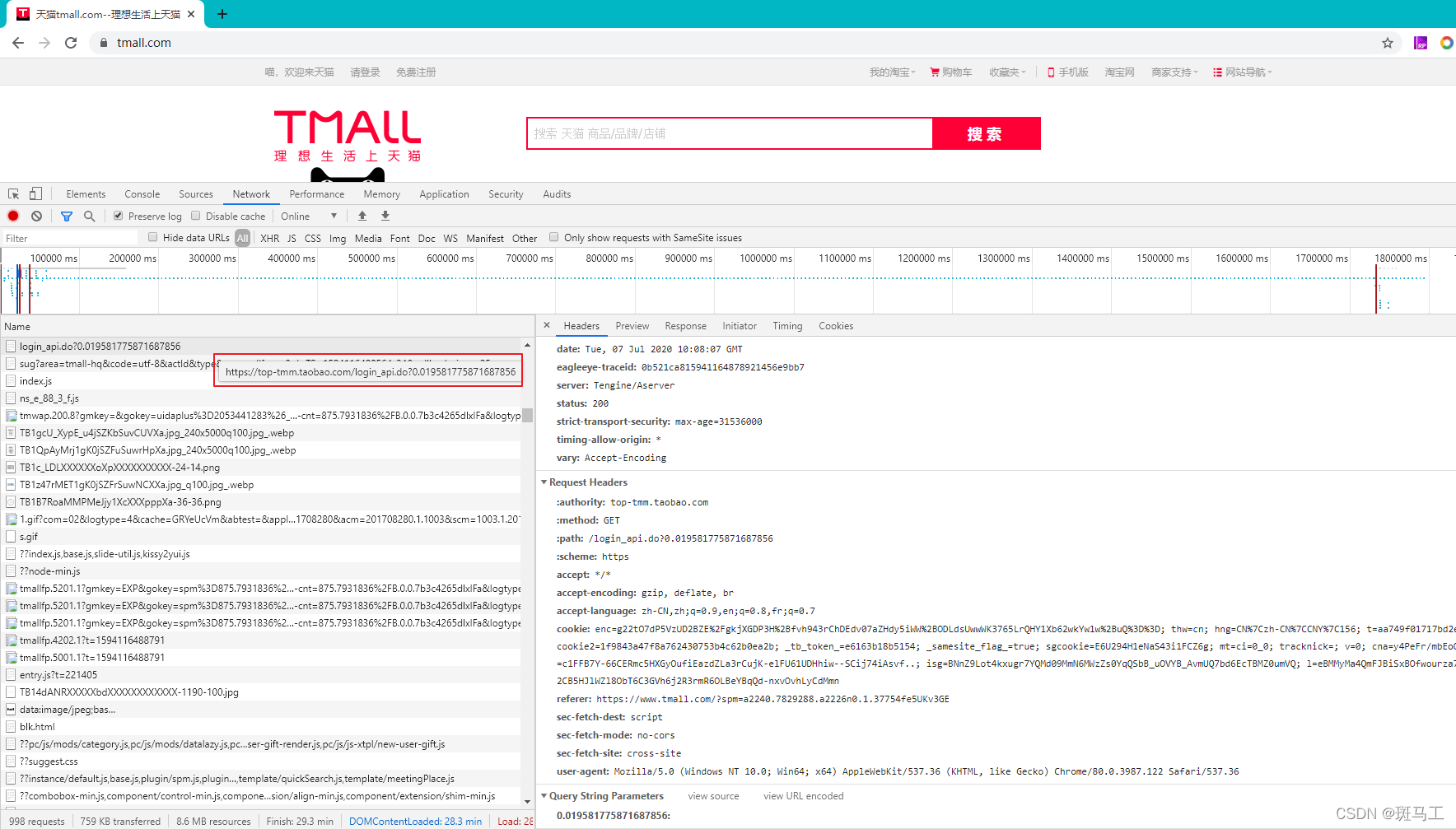The height and width of the screenshot is (829, 1456).
Task: Open a new browser tab
Action: pos(222,14)
